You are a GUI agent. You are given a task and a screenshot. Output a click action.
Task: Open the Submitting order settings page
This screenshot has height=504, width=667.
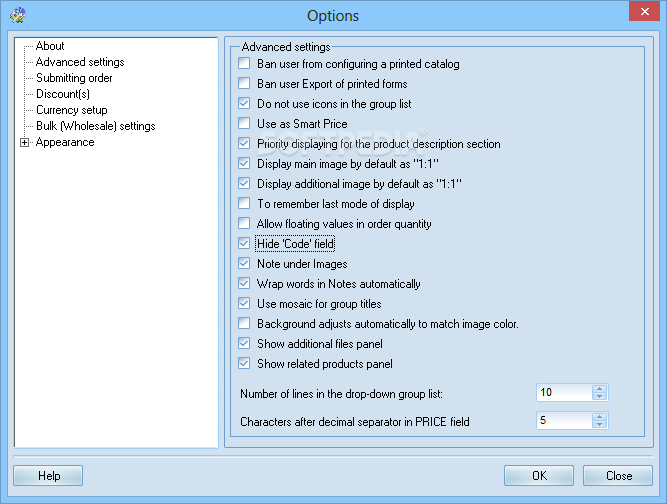point(74,78)
